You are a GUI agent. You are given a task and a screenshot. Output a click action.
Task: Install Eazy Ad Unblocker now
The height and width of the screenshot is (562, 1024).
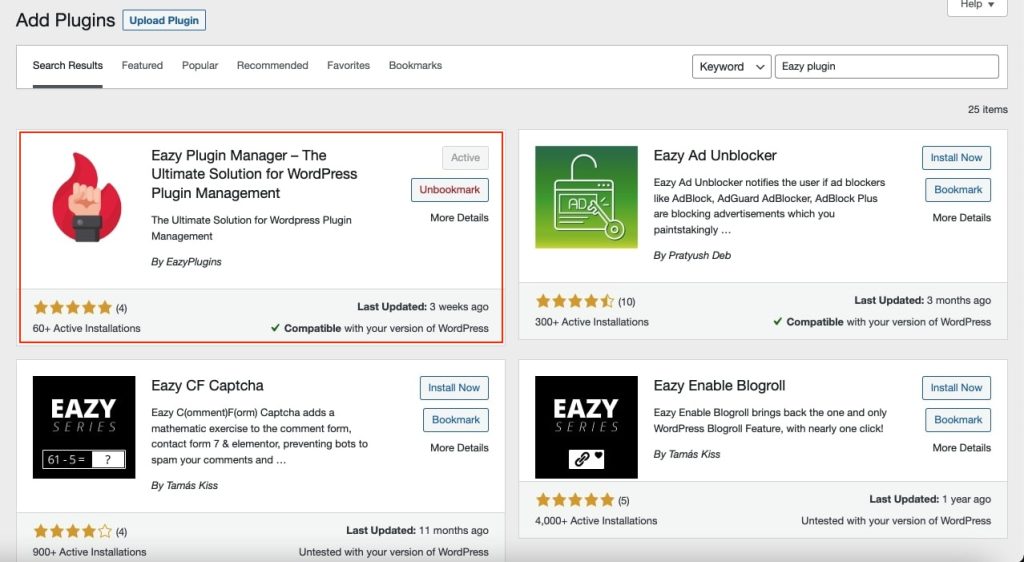[956, 158]
